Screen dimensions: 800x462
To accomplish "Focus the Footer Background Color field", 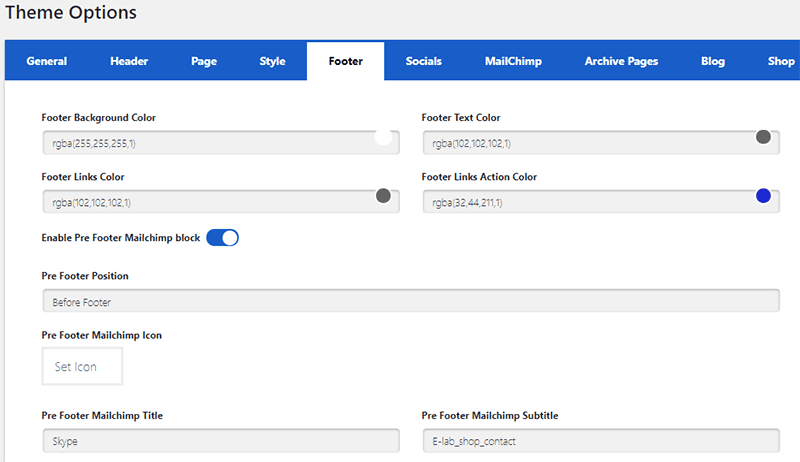I will click(x=221, y=143).
